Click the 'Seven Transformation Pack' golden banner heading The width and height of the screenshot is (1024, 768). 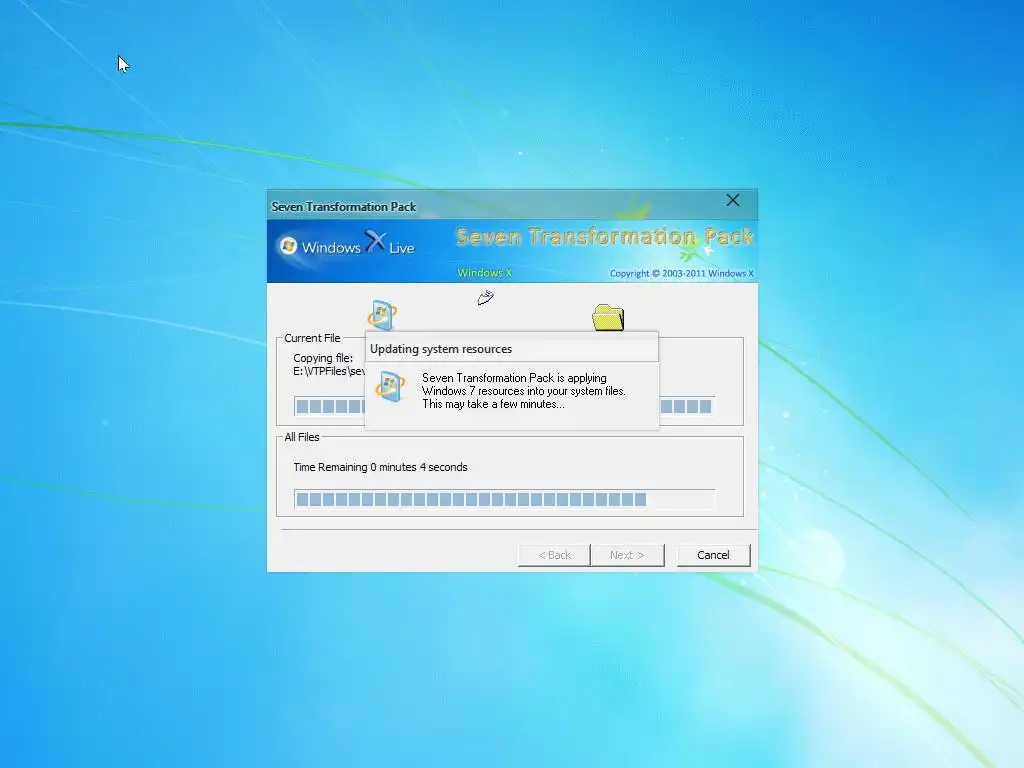[604, 236]
